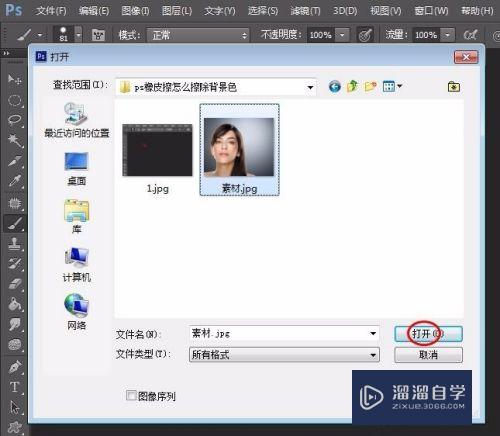This screenshot has height=436, width=500.
Task: Select the Sponge tool
Action: [14, 344]
